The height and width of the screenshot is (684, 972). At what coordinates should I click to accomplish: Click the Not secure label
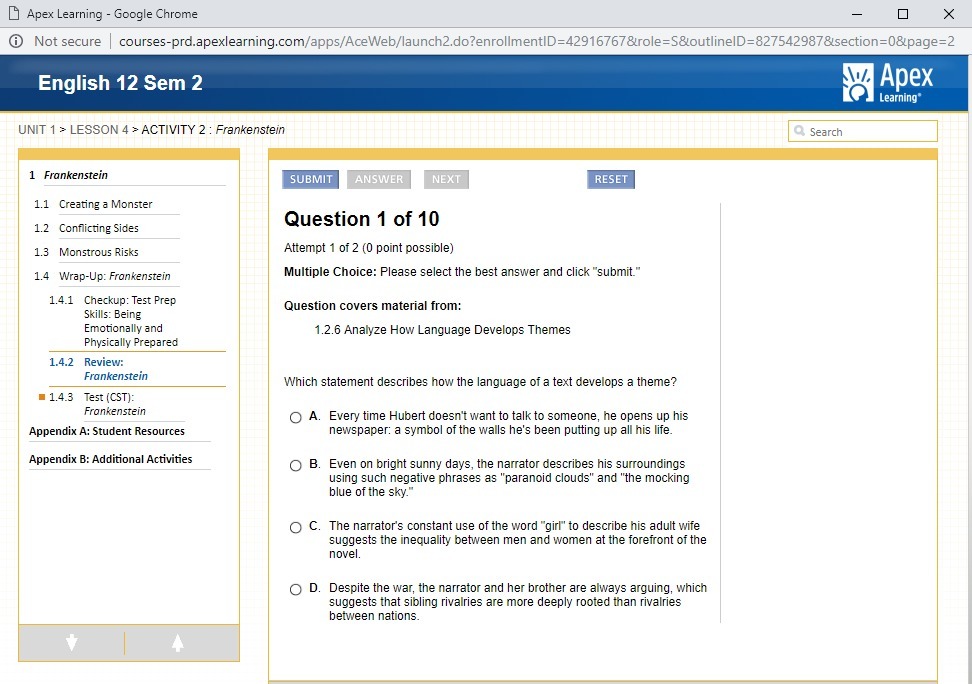click(67, 41)
